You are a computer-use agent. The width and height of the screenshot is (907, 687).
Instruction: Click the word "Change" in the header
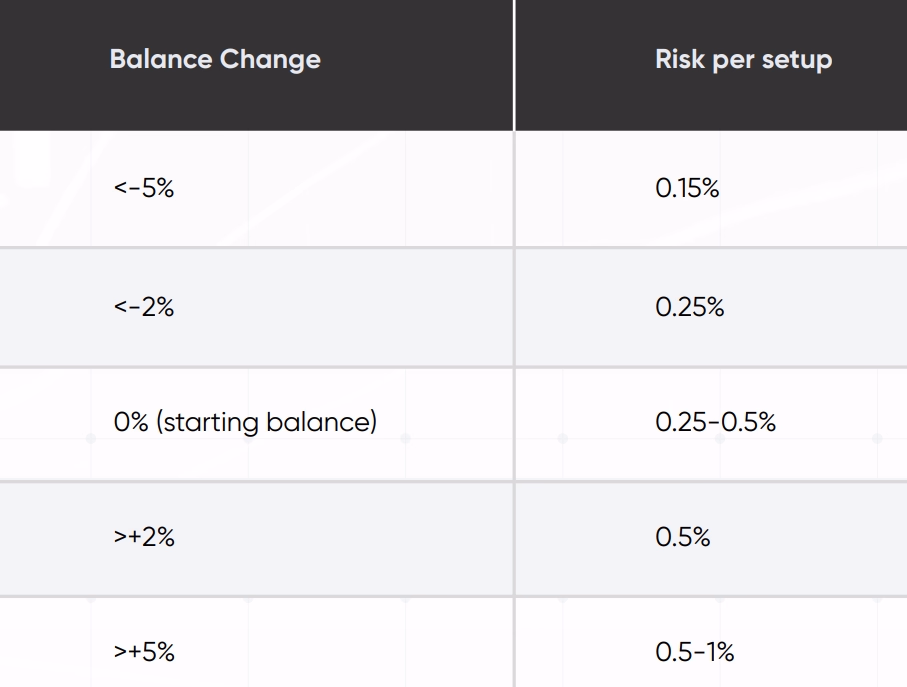coord(270,60)
